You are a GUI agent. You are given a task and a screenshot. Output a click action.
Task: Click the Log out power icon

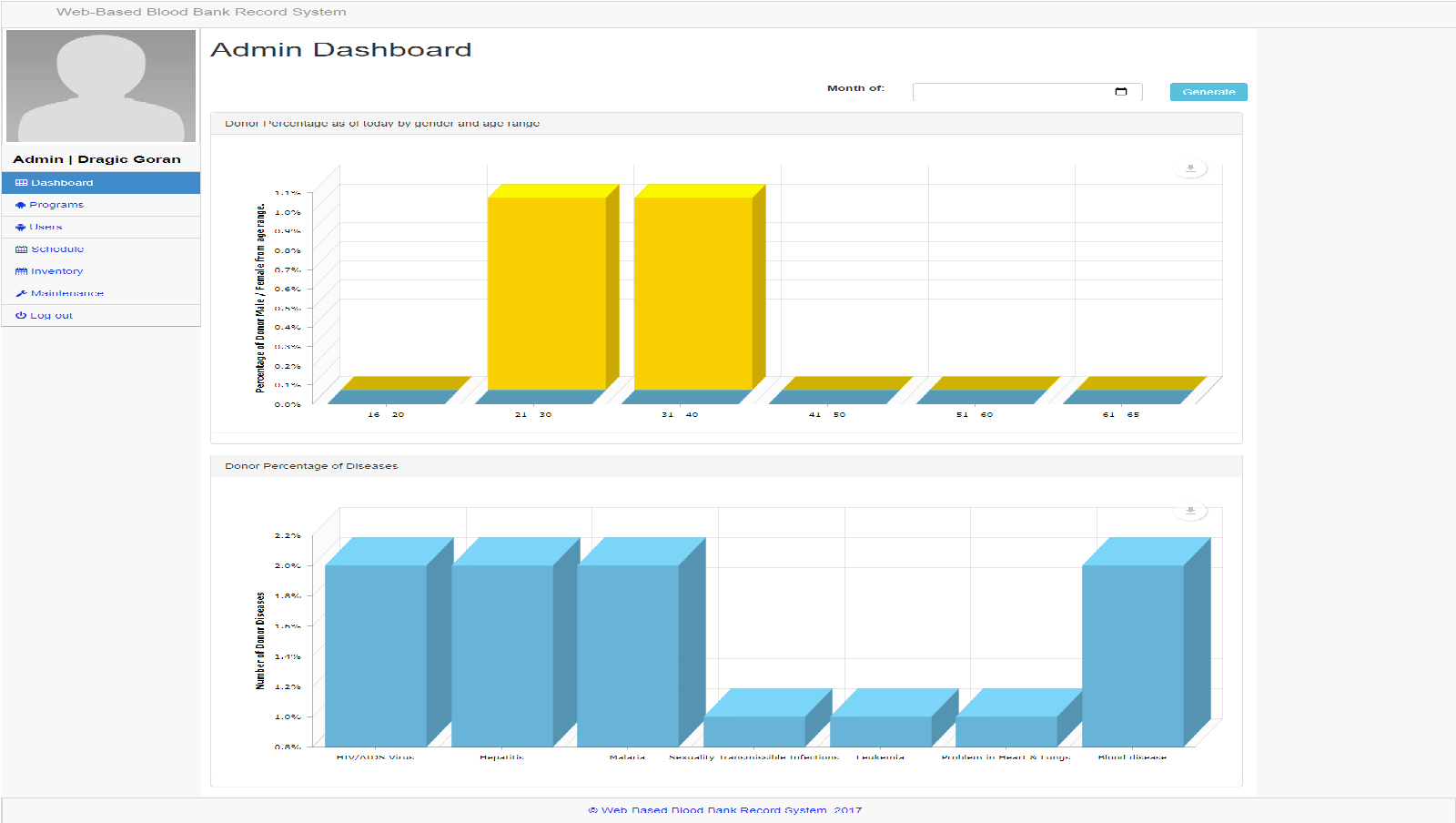[21, 315]
